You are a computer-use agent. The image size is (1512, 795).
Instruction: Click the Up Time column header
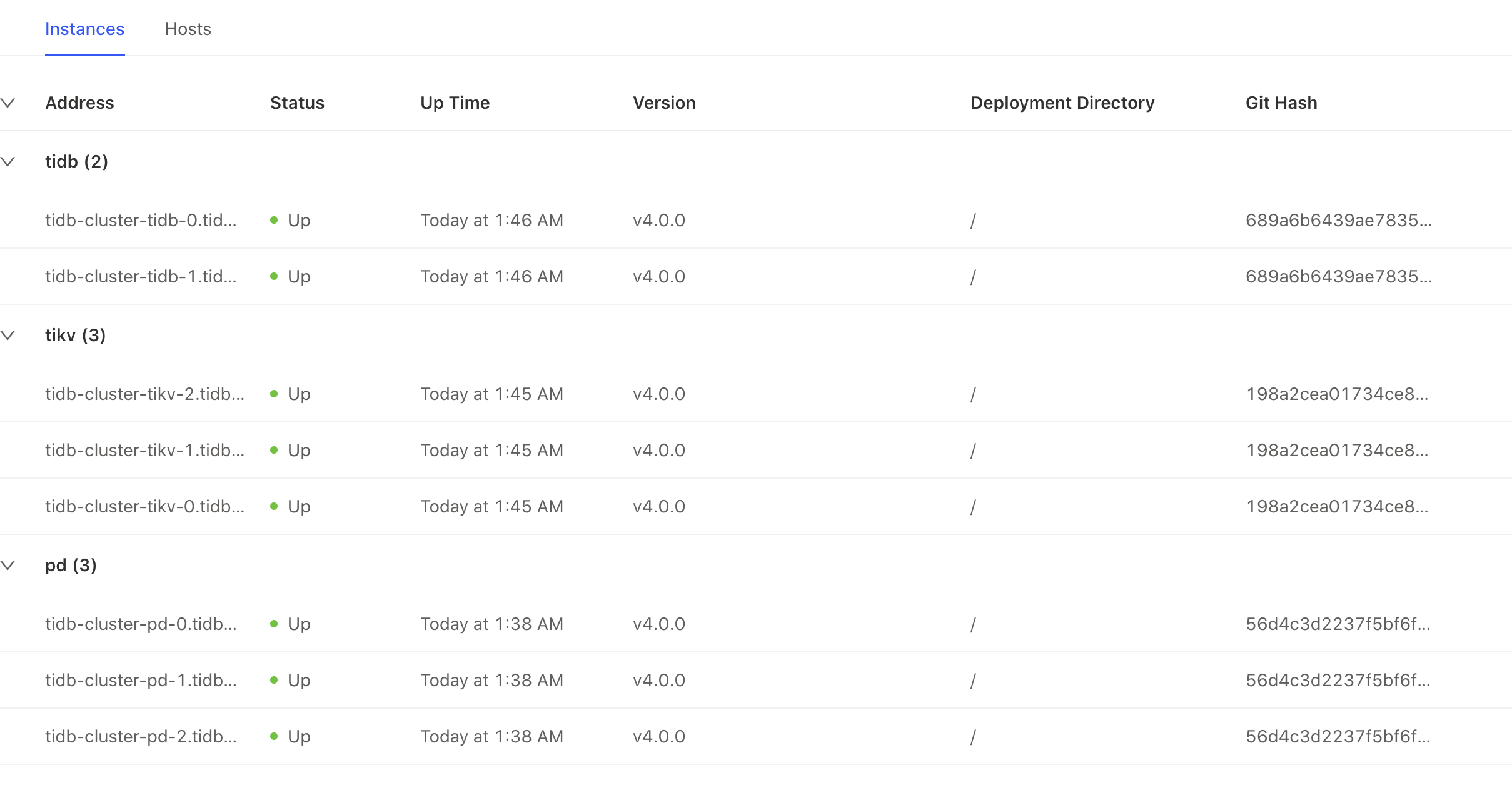(x=455, y=102)
